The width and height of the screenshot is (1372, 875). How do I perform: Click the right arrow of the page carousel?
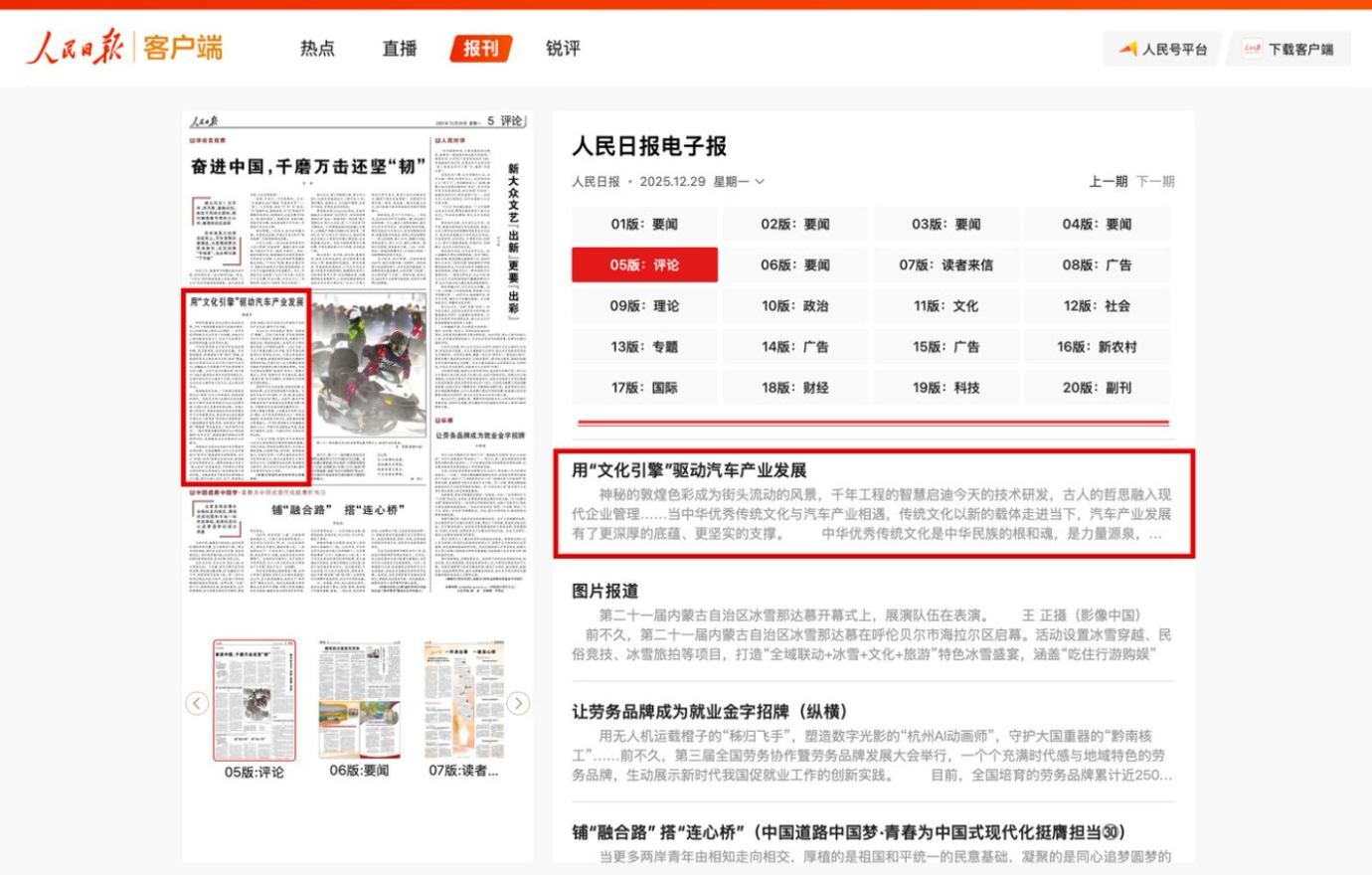518,703
